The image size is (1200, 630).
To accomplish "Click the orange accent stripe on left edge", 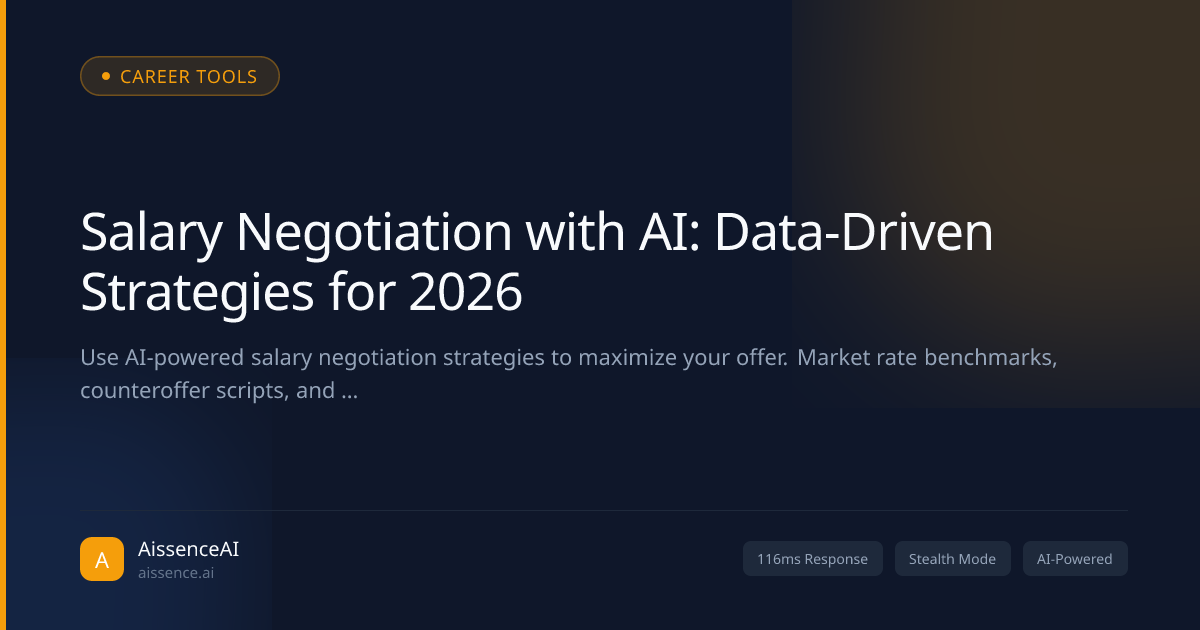I will pos(3,315).
